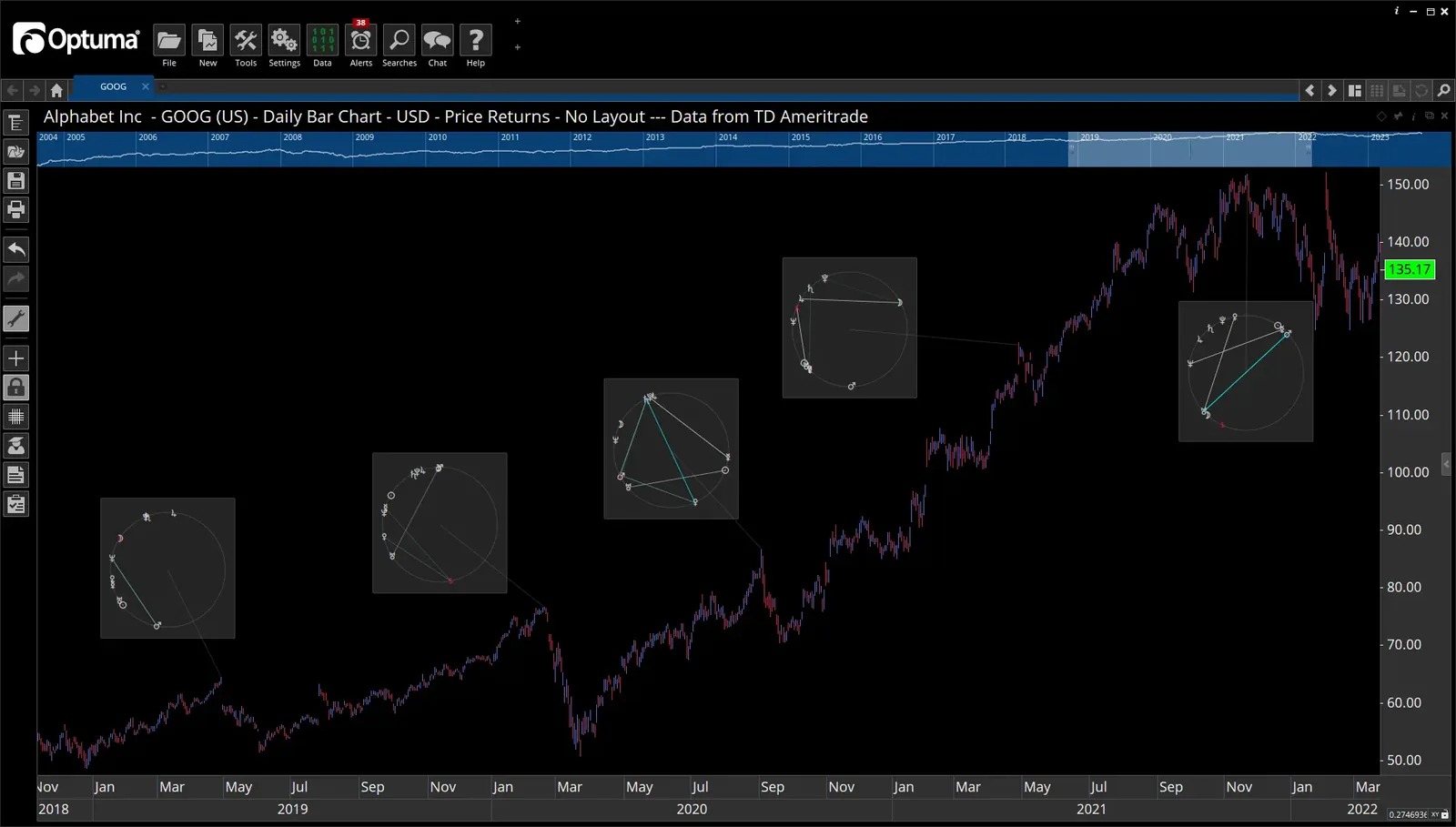This screenshot has width=1456, height=827.
Task: Close the chart panel
Action: pyautogui.click(x=1445, y=116)
